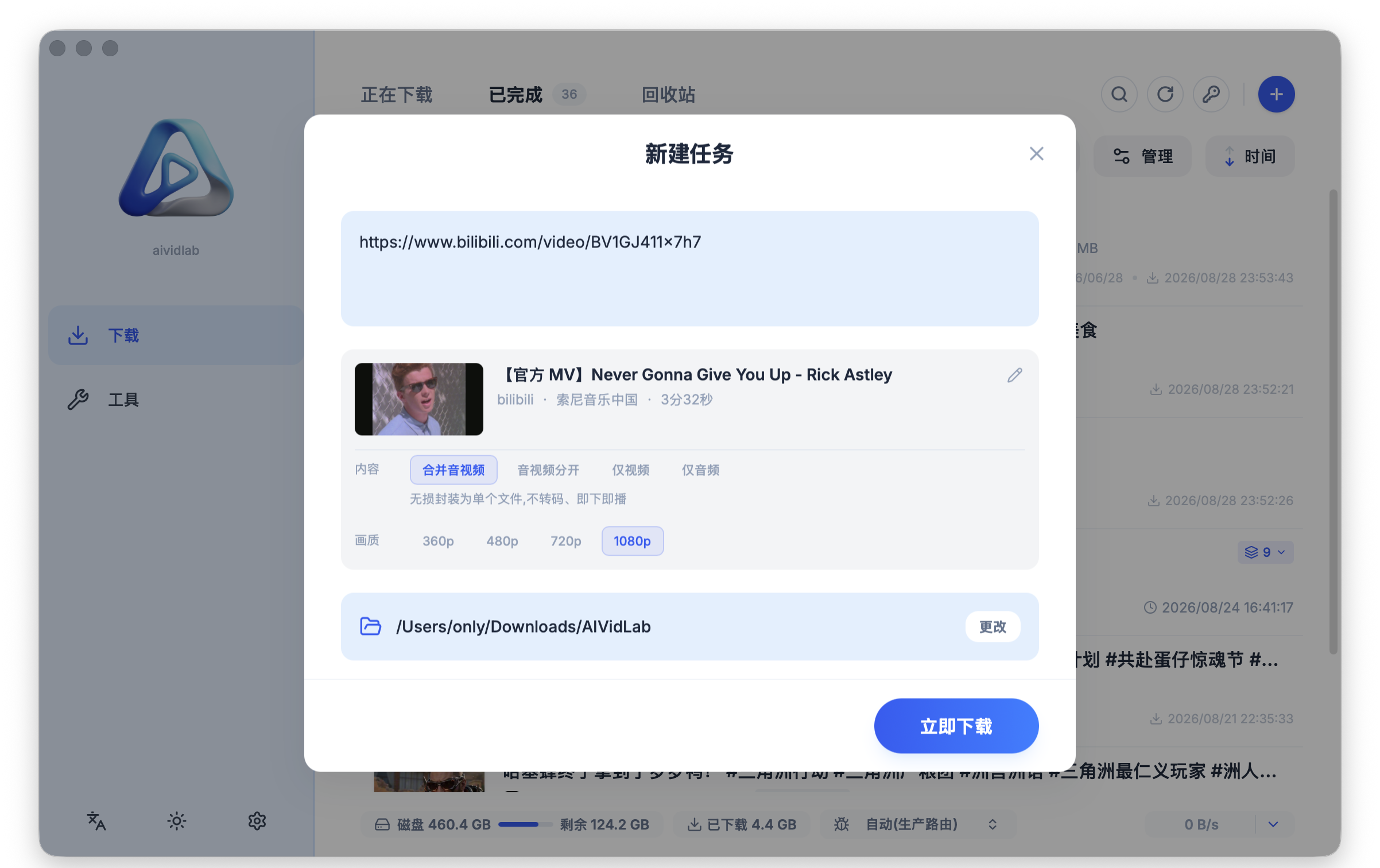Viewport: 1380px width, 868px height.
Task: Click the aividlab logo
Action: click(x=176, y=168)
